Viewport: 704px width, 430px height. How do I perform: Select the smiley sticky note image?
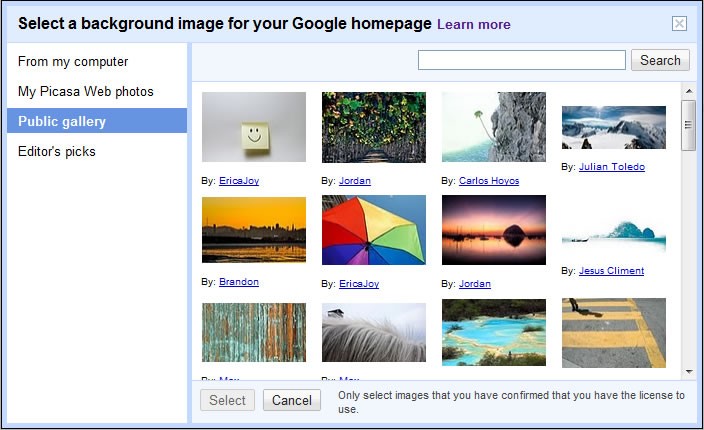[254, 127]
